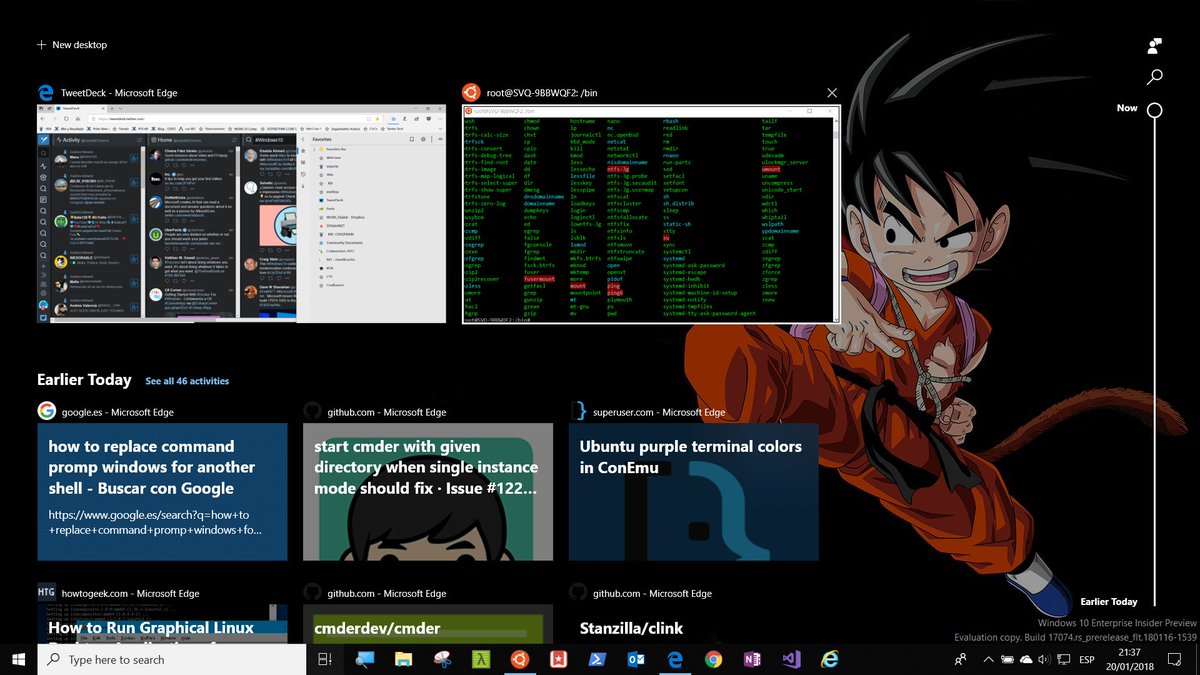1200x675 pixels.
Task: Open the Stanzilla/clink GitHub activity card
Action: pos(694,623)
